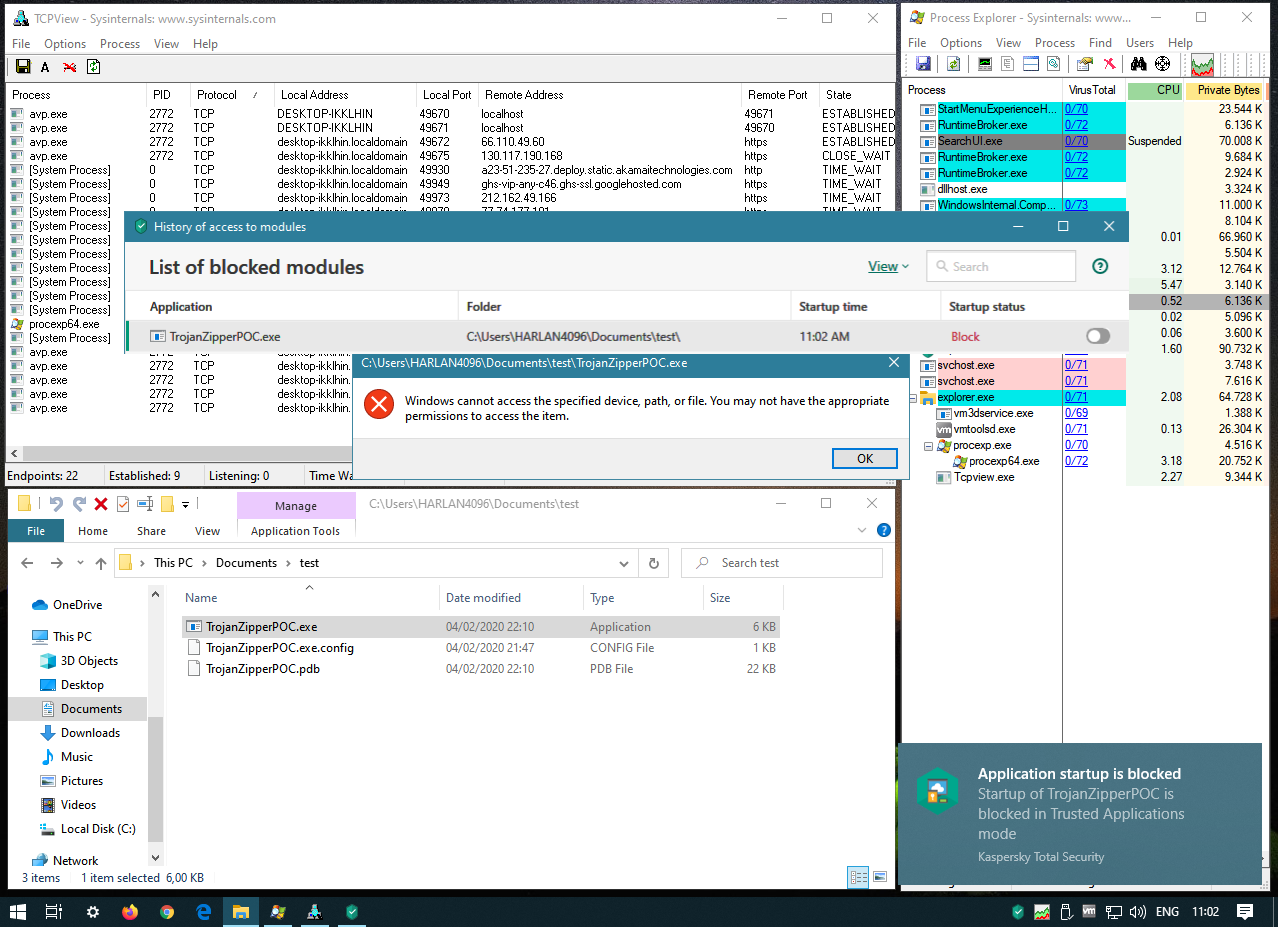This screenshot has width=1278, height=927.
Task: Toggle large icons view in Explorer status bar
Action: [880, 878]
